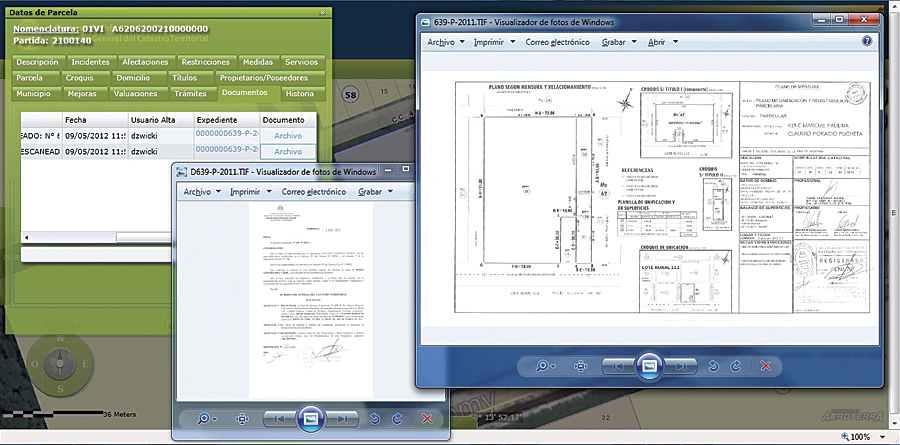Screen dimensions: 900x445
Task: Click fit-to-window icon in D639-P-2011.TIF viewer
Action: point(242,419)
